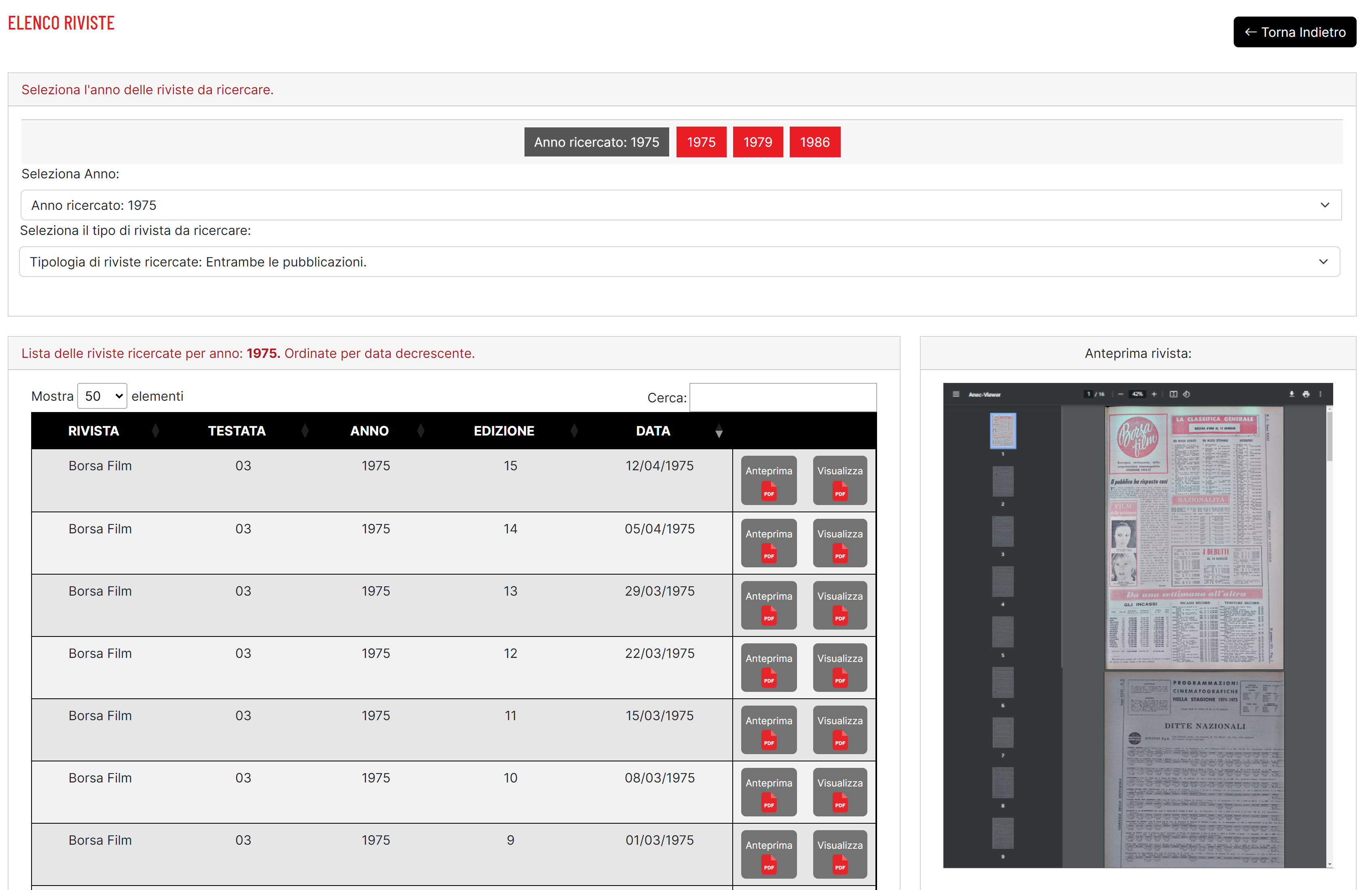This screenshot has height=890, width=1372.
Task: Click Anteprima for edition 14 (05/04/1975)
Action: tap(768, 543)
